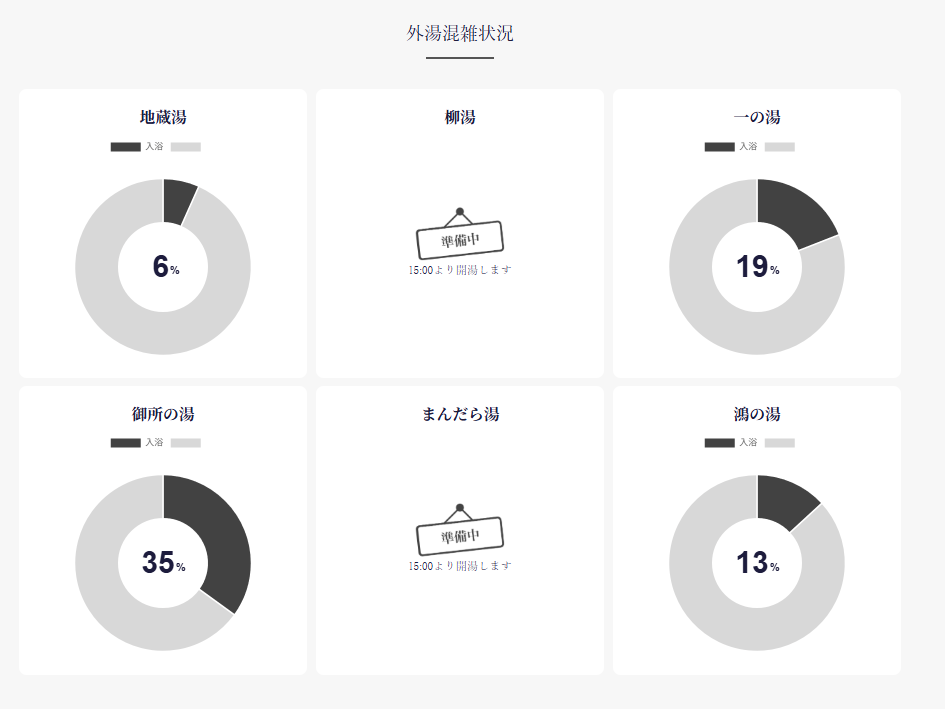
Task: Click the 準備中 sign in 柳湯 card
Action: click(459, 238)
